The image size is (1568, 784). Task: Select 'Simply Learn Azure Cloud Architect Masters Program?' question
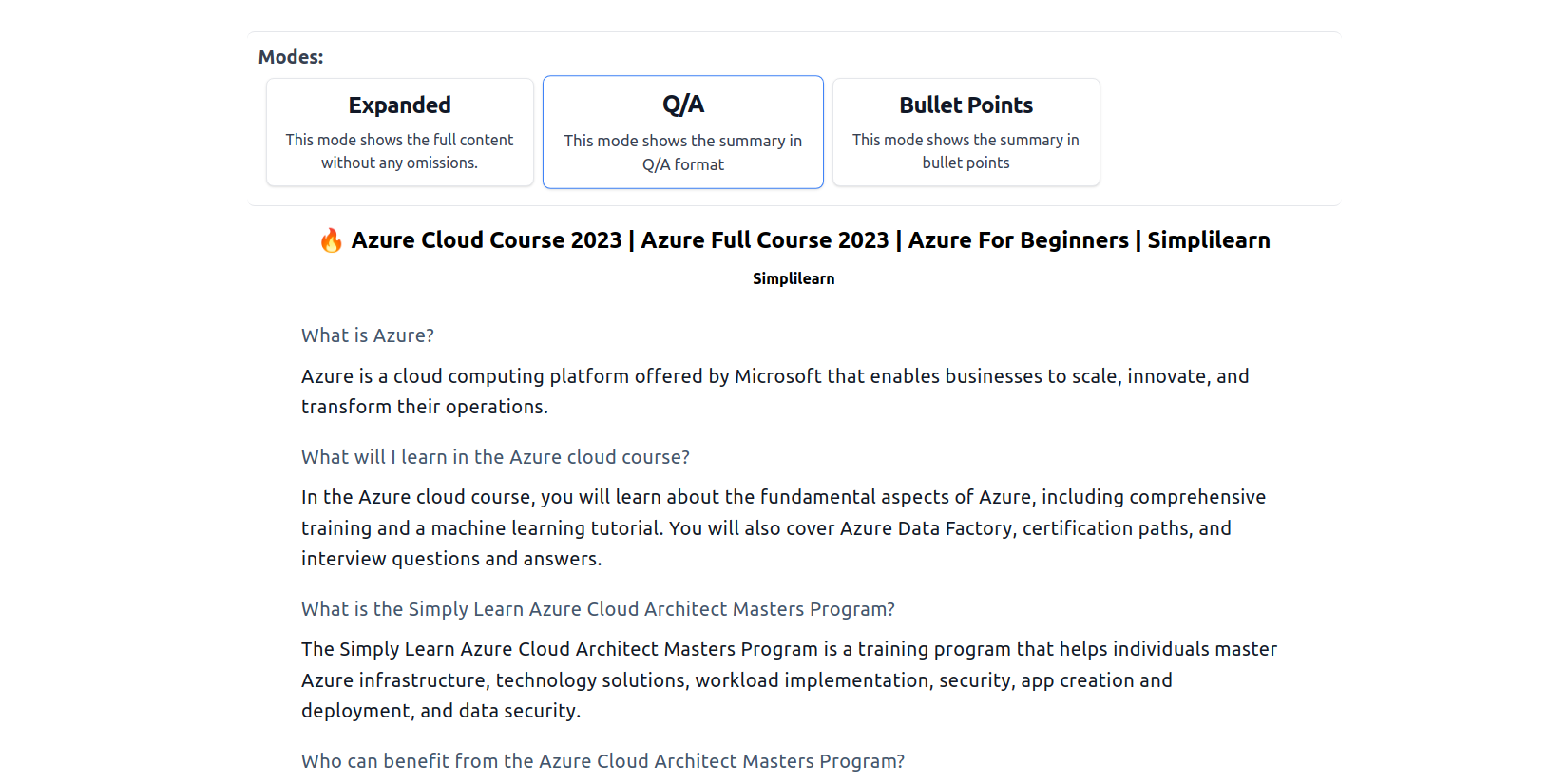[598, 609]
